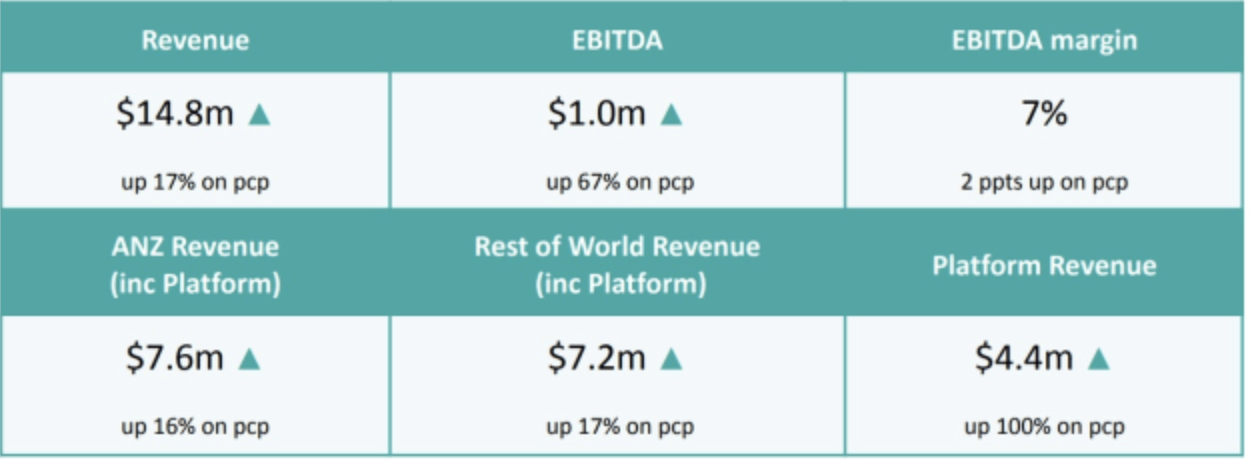Click the up arrow next to $7.2m
The width and height of the screenshot is (1252, 464).
pos(672,359)
